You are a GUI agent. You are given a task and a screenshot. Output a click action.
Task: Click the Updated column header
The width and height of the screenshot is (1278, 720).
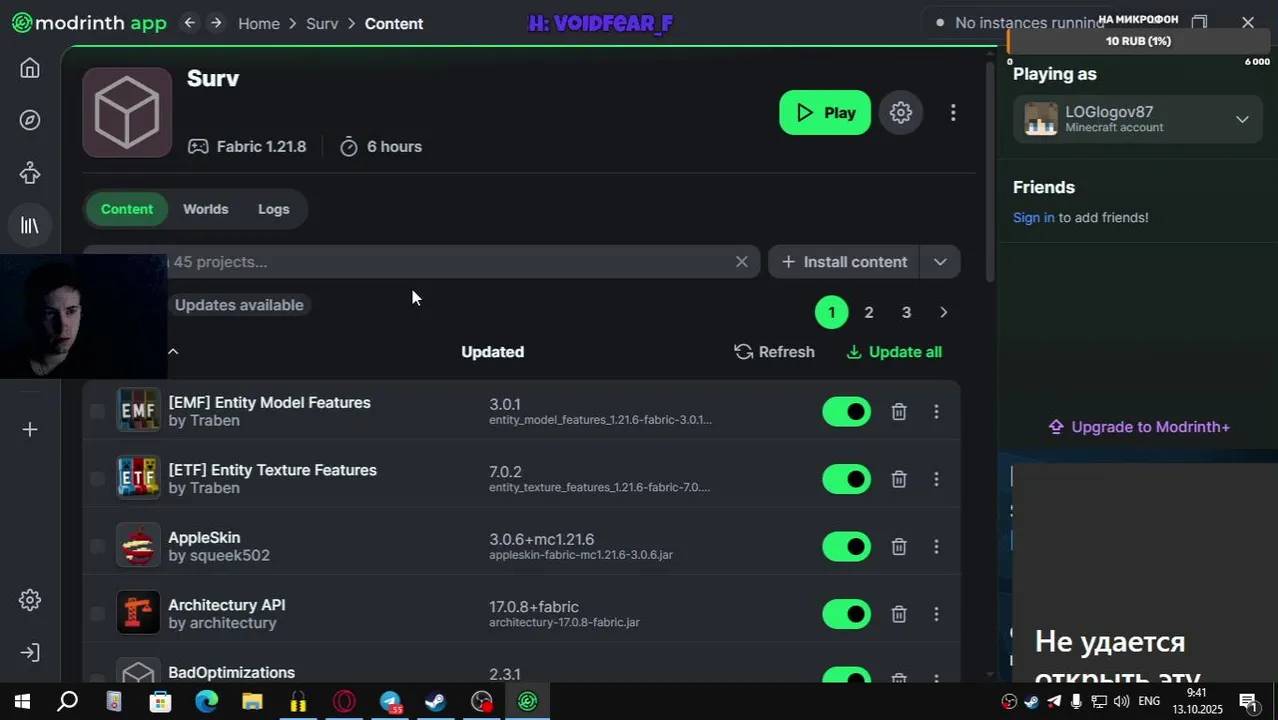pos(492,352)
